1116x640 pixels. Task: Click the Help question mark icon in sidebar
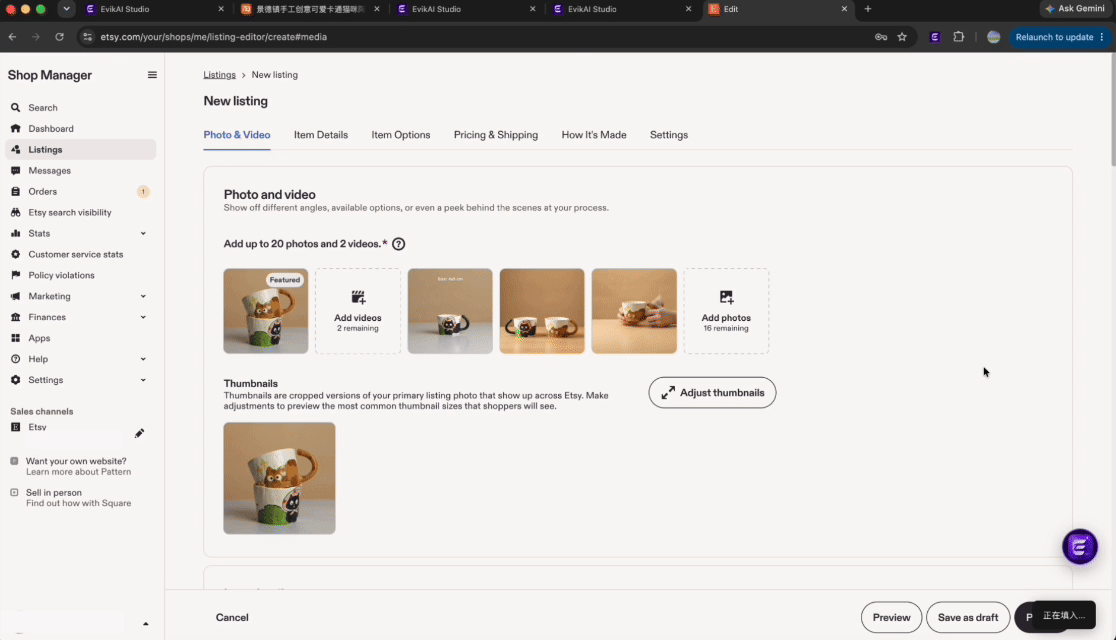click(15, 359)
